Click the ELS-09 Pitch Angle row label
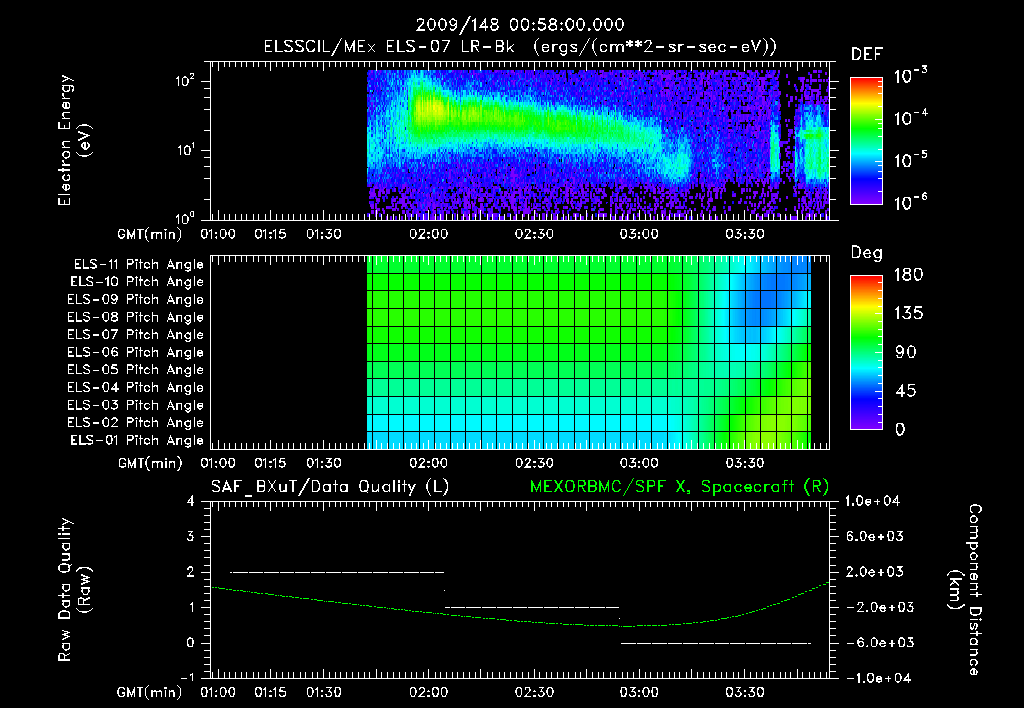This screenshot has height=708, width=1024. coord(136,300)
